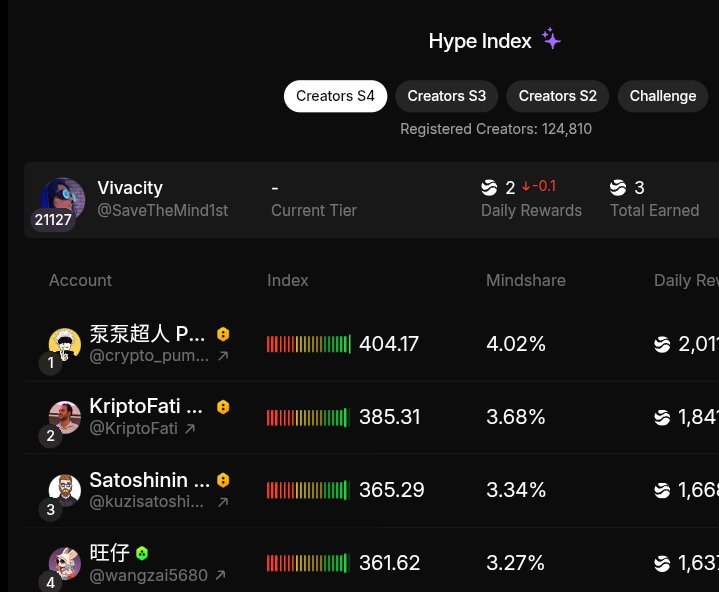The width and height of the screenshot is (719, 592).
Task: Open 旺仔's avatar thumbnail
Action: pyautogui.click(x=65, y=564)
